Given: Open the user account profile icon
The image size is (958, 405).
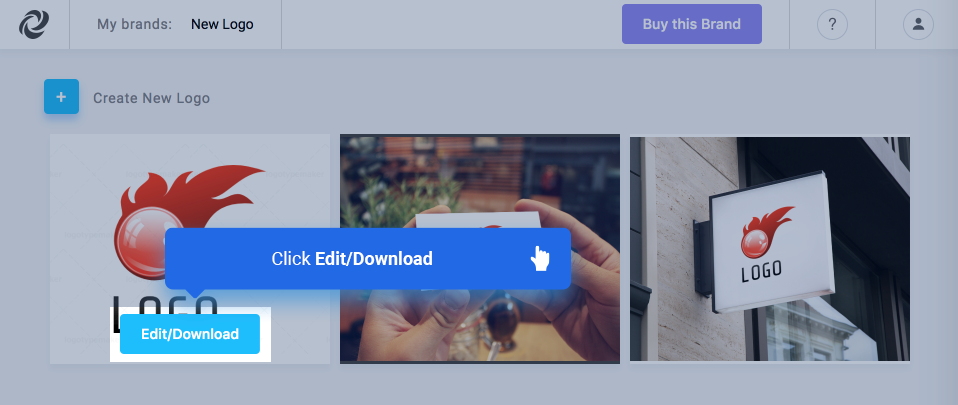Looking at the screenshot, I should [x=918, y=24].
